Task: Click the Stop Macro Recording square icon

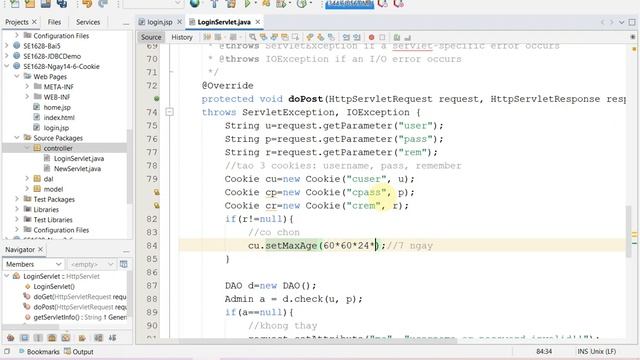Action: coord(382,37)
